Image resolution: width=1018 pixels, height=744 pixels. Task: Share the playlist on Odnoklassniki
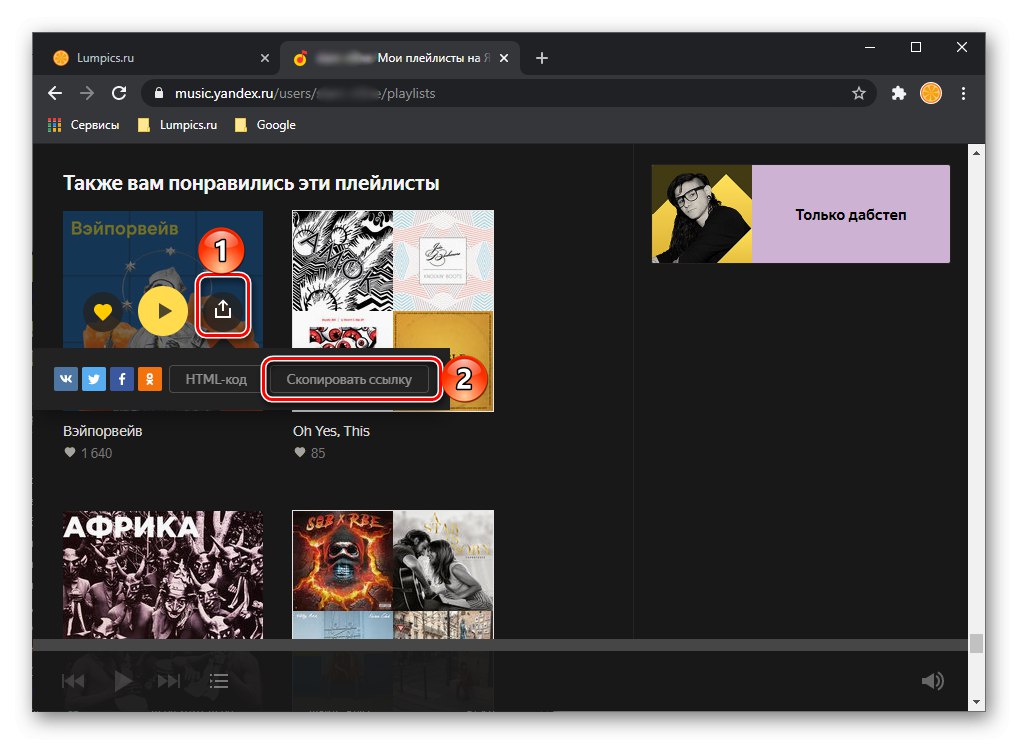[149, 379]
